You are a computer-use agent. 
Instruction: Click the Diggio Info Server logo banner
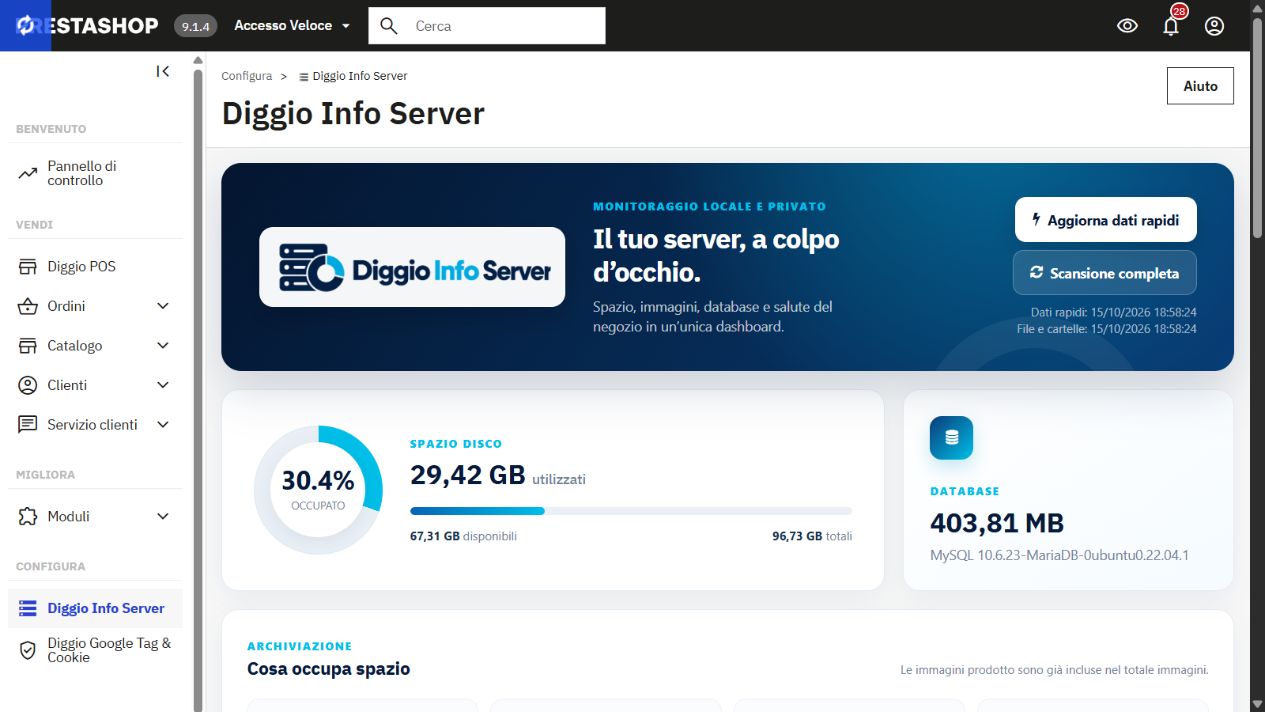click(x=412, y=267)
